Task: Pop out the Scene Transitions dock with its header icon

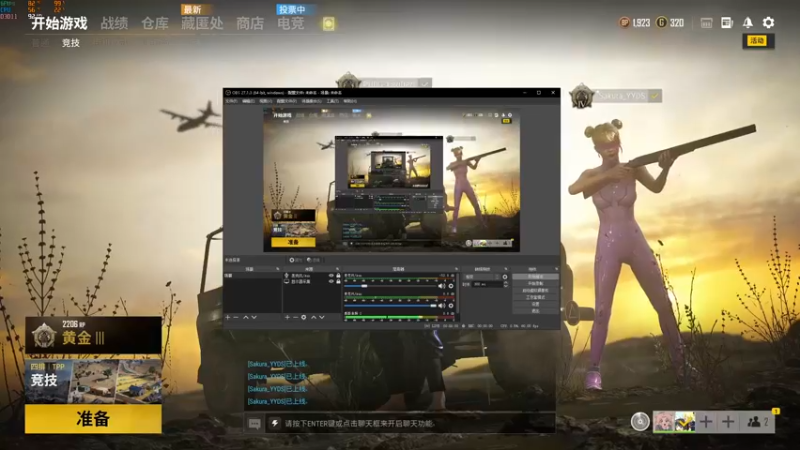Action: coord(506,269)
